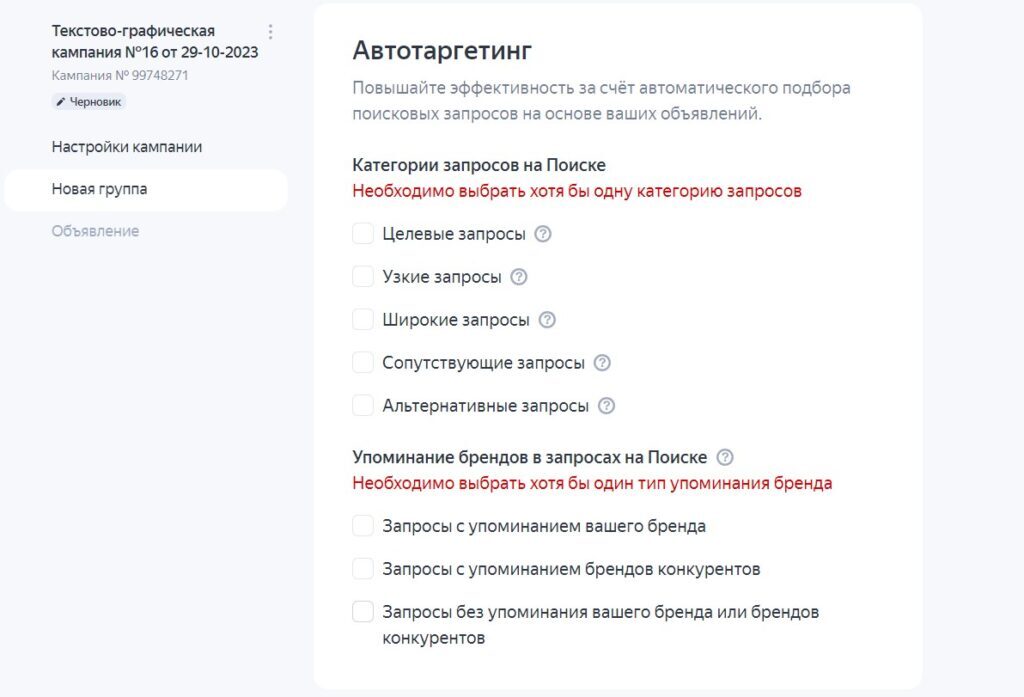The width and height of the screenshot is (1024, 697).
Task: Click help icon beside Упоминание брендов heading
Action: (x=725, y=457)
